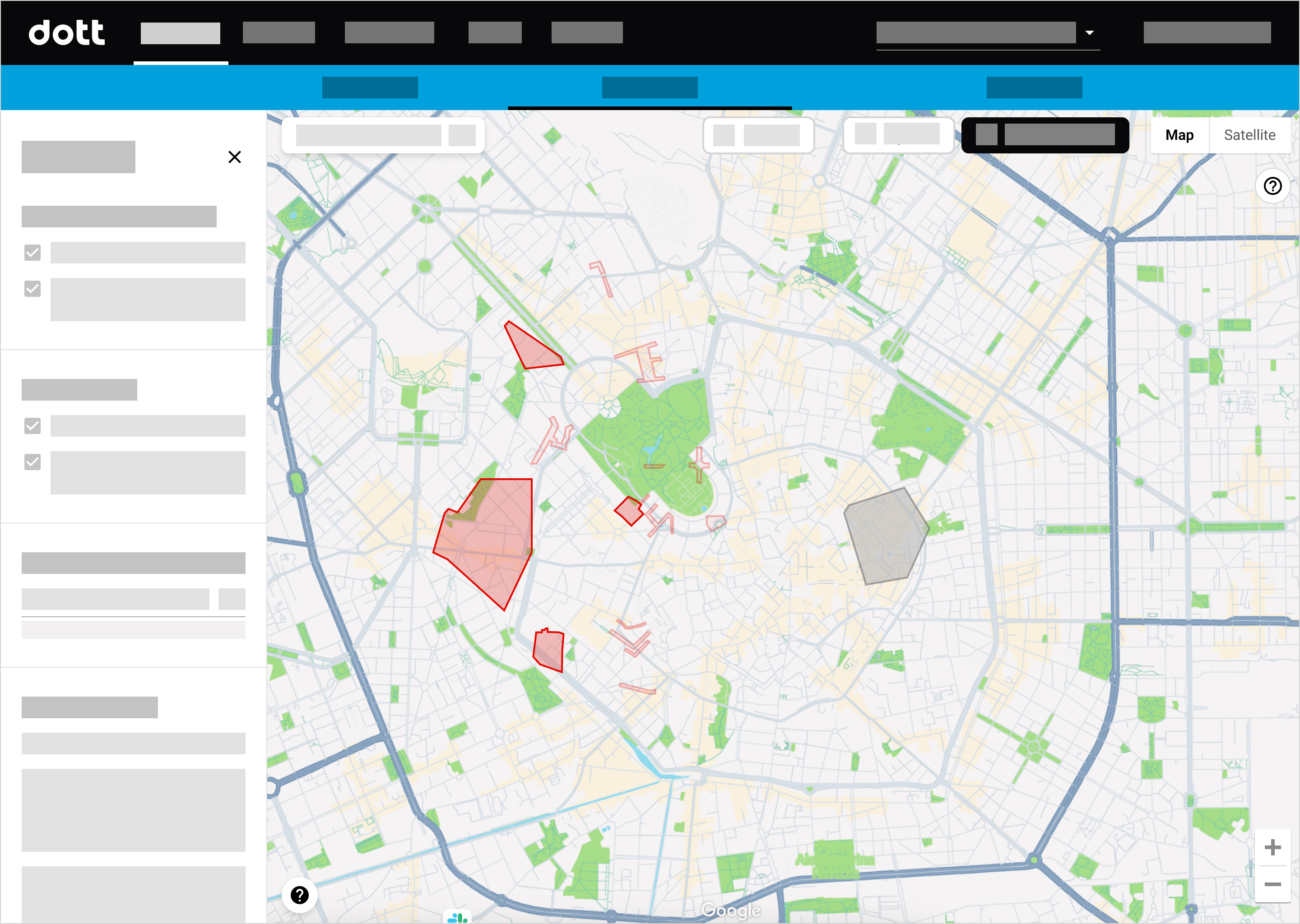Open the leftmost map overlay control panel
1300x924 pixels.
(x=384, y=135)
